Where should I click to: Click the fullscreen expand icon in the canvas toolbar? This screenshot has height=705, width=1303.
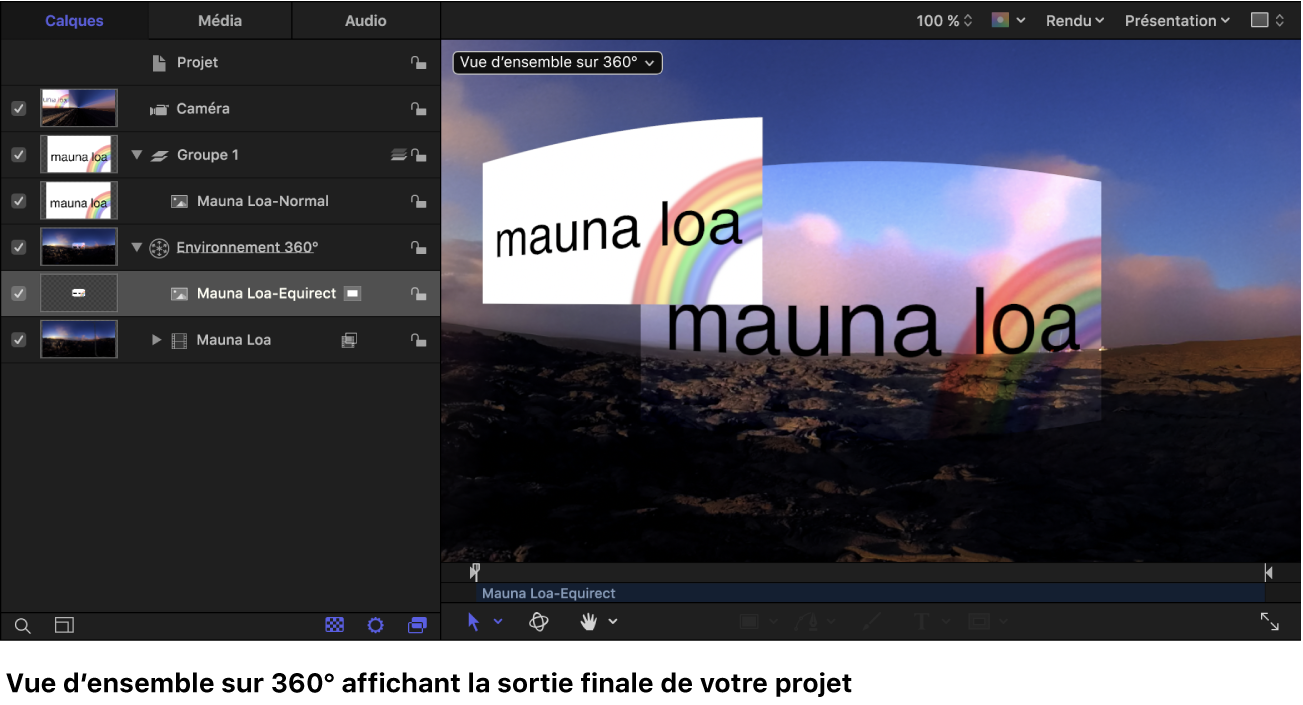tap(1268, 621)
